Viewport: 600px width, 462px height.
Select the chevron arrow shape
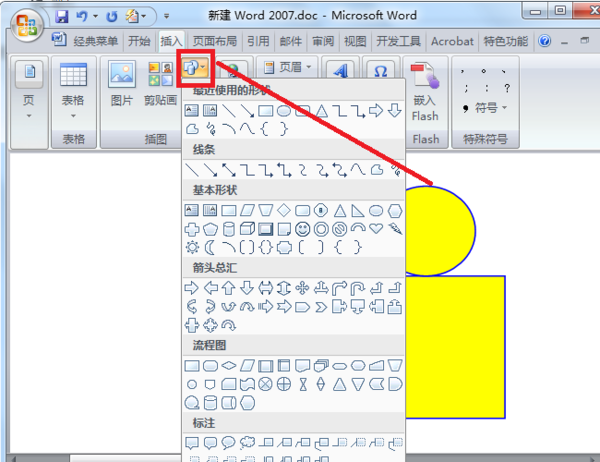pos(321,307)
